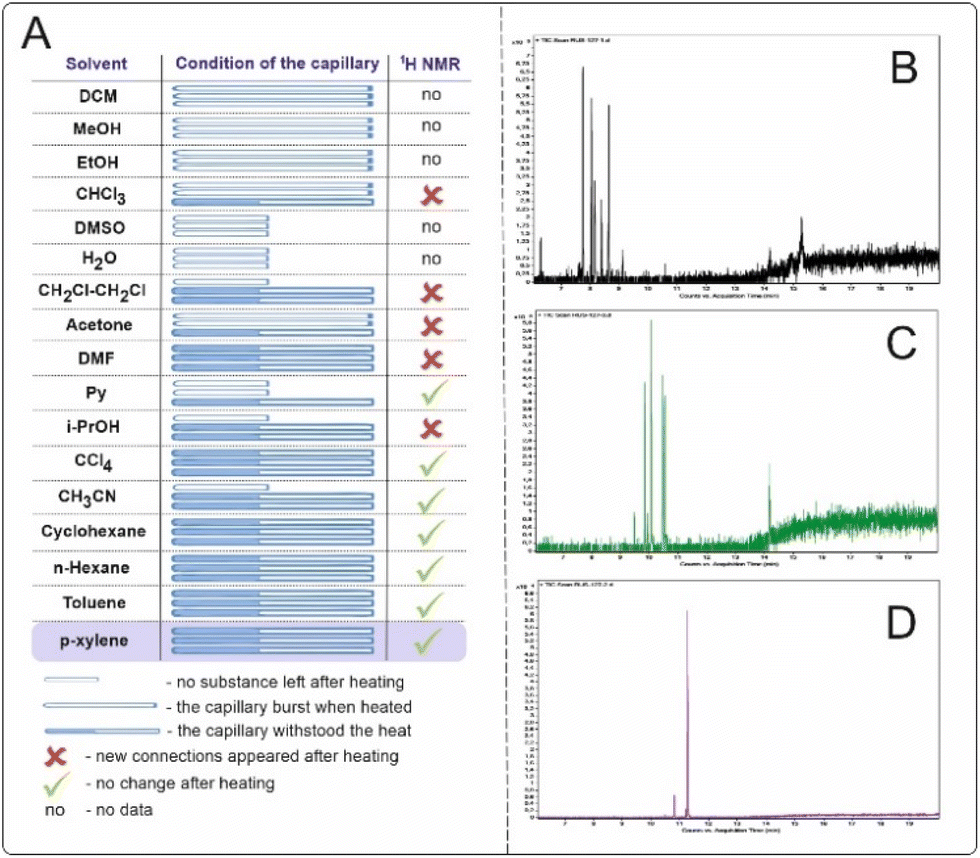980x858 pixels.
Task: Pick the red cross in the i-PrOH row
Action: (432, 429)
